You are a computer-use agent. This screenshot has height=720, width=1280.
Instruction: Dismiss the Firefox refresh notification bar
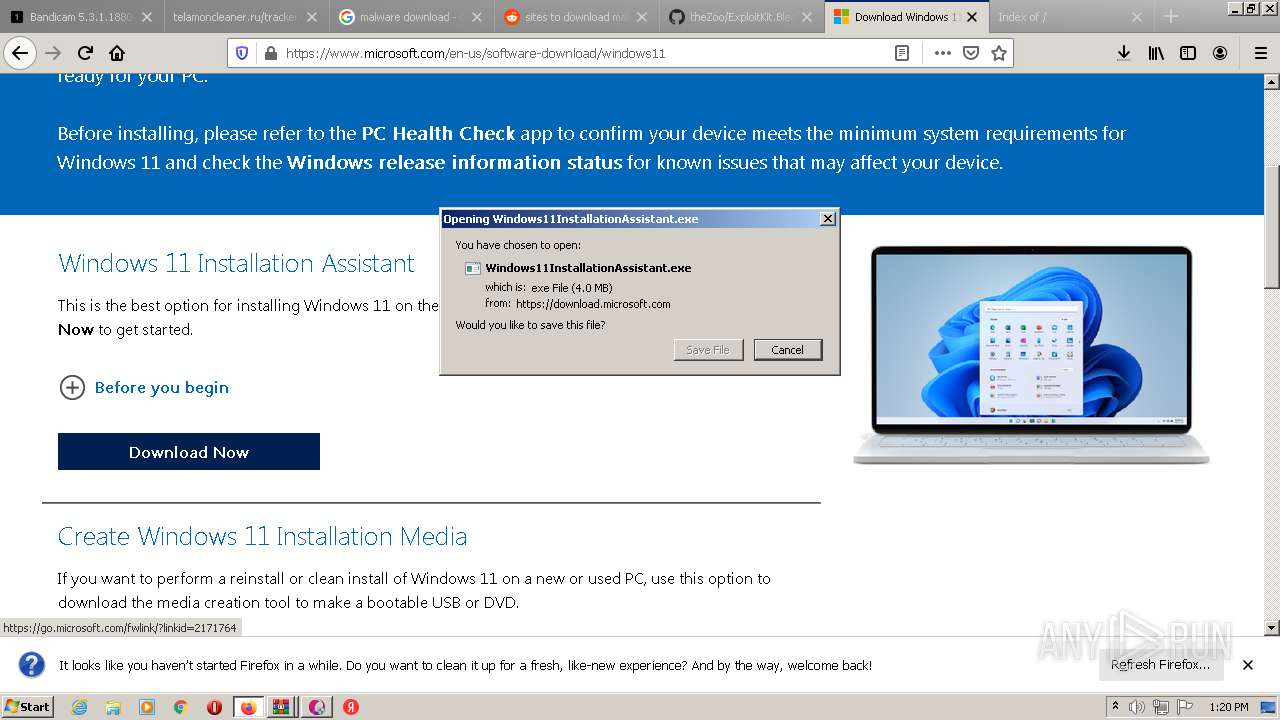[x=1248, y=665]
